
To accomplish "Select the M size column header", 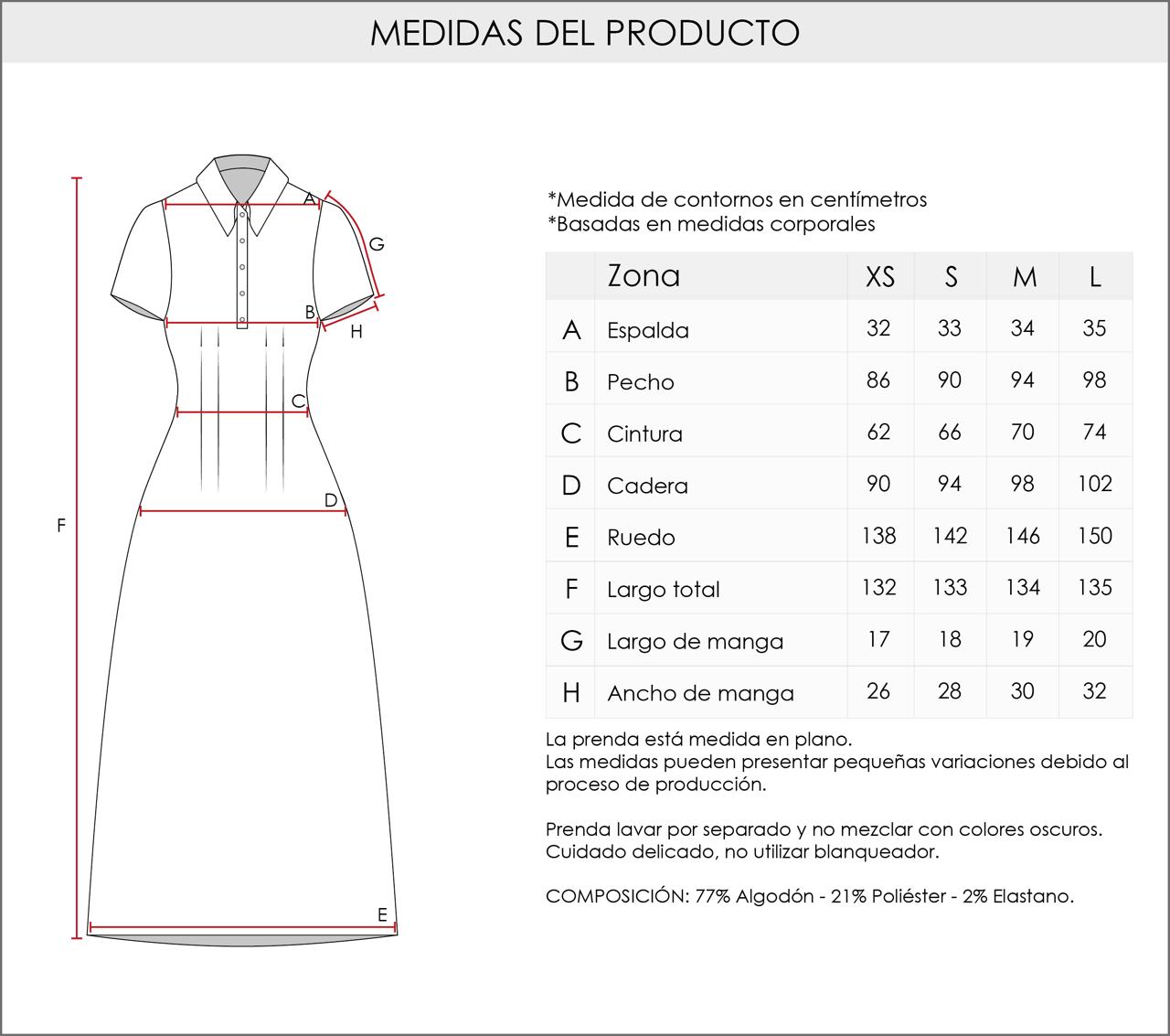I will tap(1024, 276).
